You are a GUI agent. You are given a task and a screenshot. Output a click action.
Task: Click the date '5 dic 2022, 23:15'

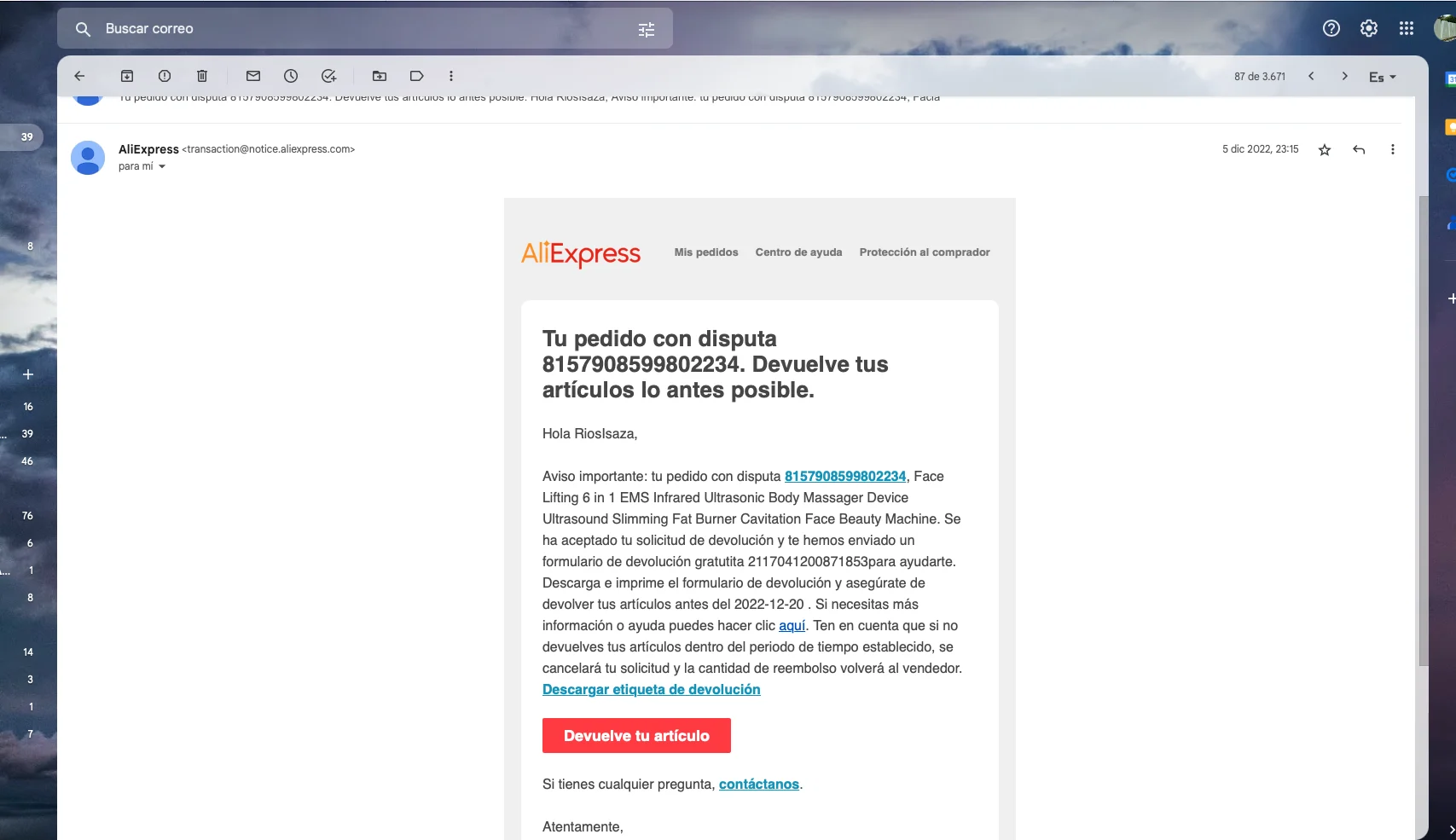click(1260, 149)
